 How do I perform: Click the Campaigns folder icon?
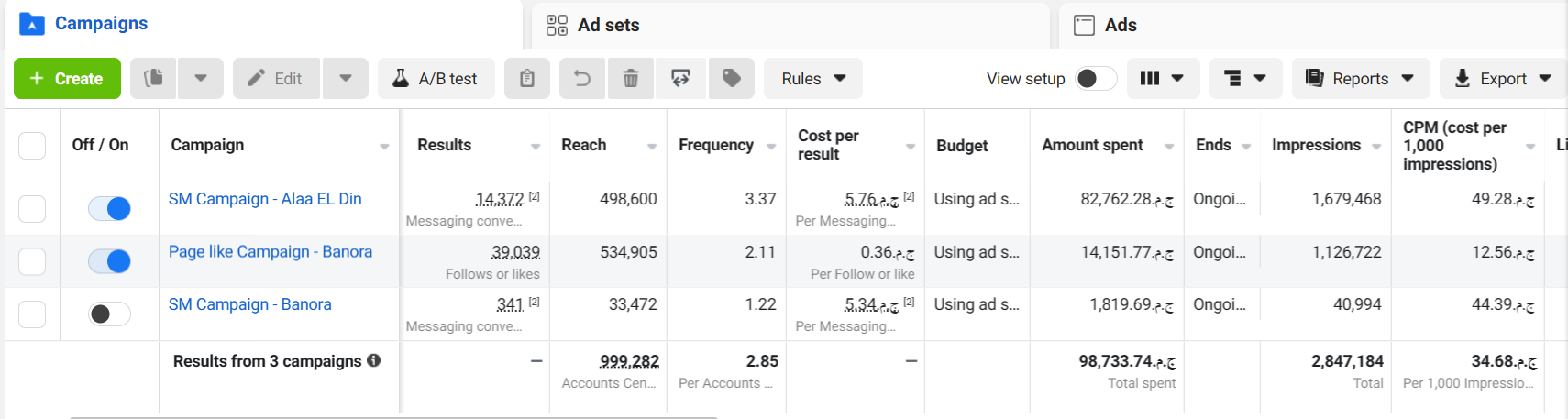point(32,24)
